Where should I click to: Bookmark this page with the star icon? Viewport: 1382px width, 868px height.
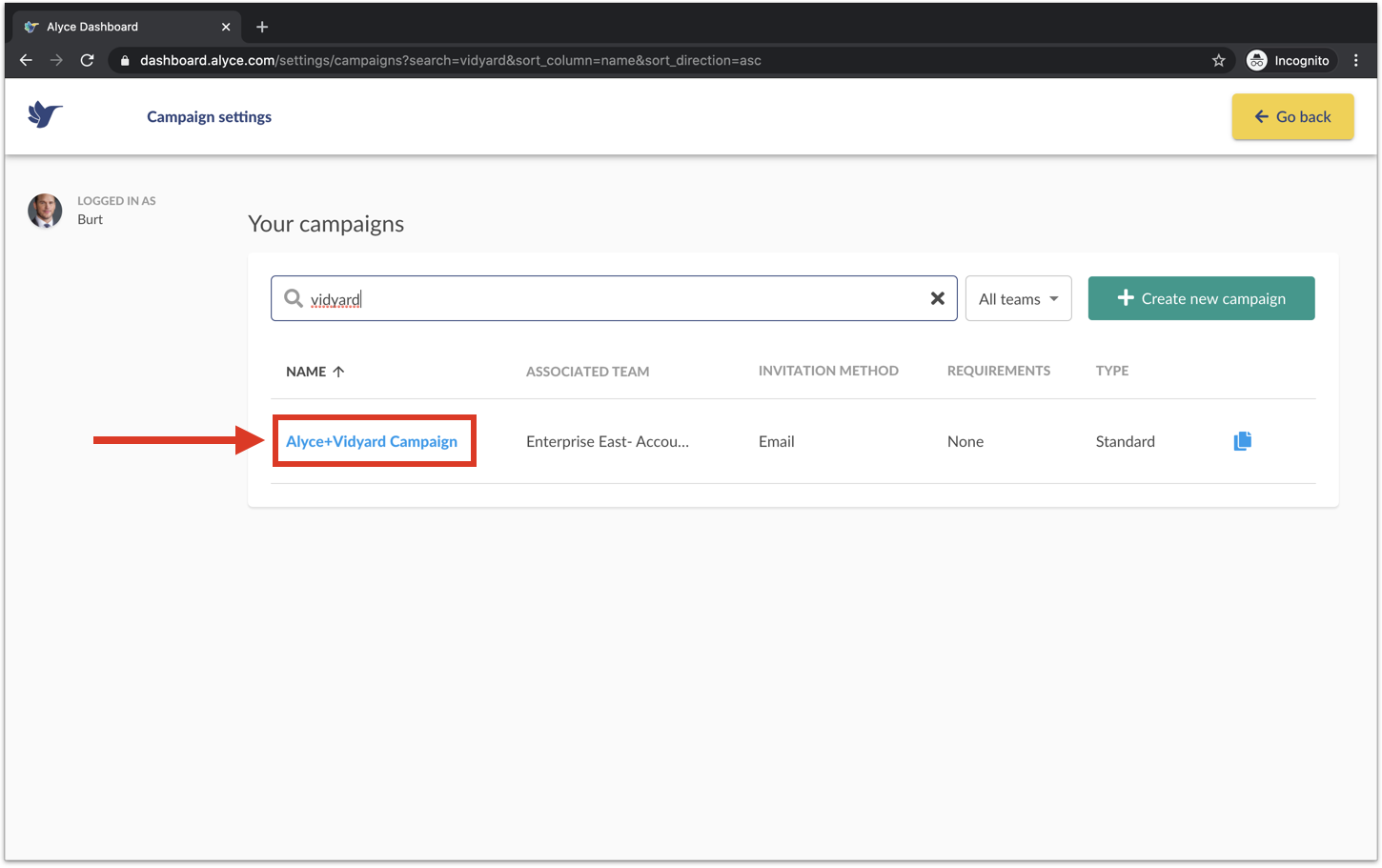coord(1218,60)
